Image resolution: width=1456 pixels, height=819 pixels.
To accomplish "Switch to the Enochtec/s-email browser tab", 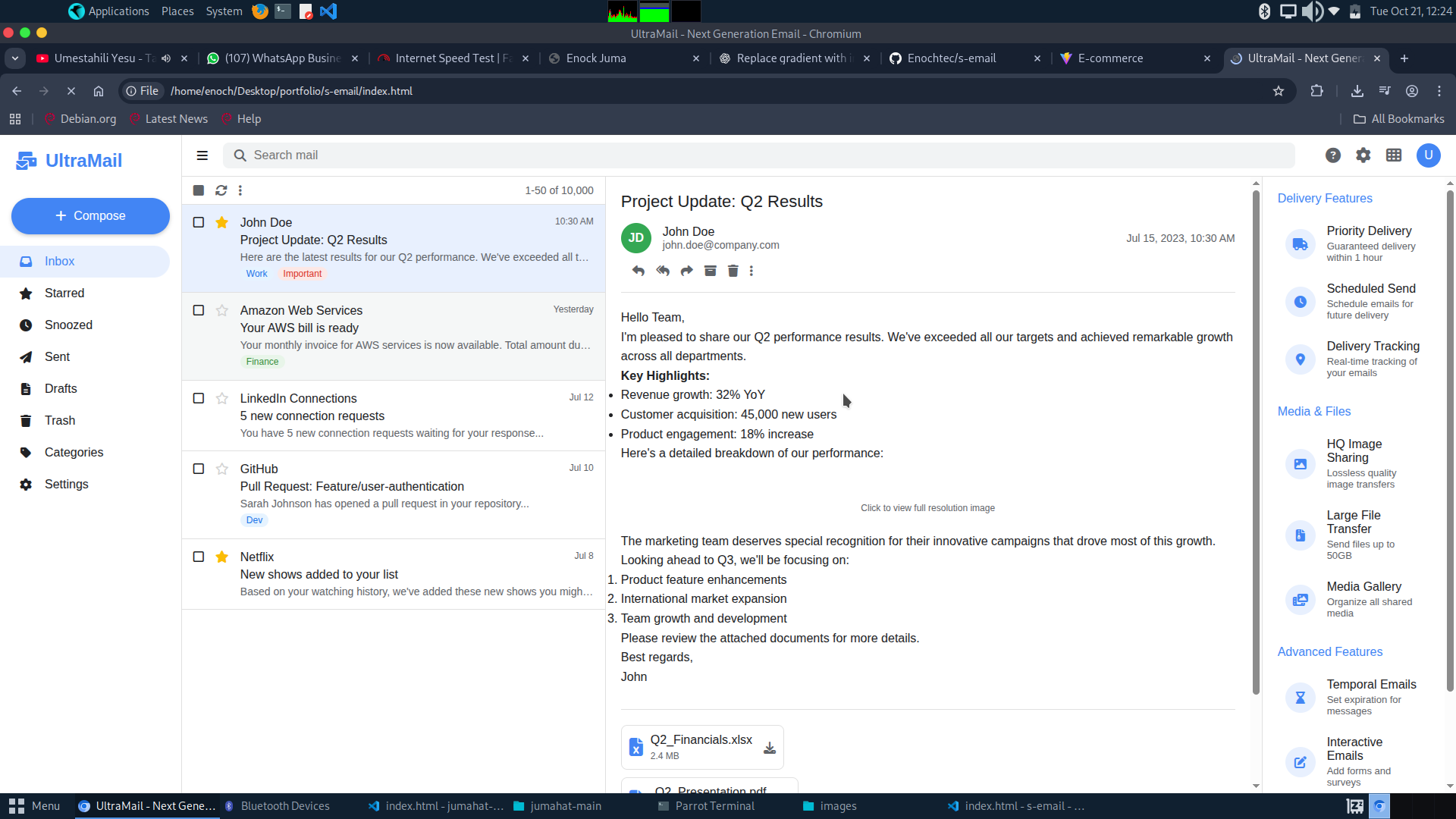I will pyautogui.click(x=951, y=58).
